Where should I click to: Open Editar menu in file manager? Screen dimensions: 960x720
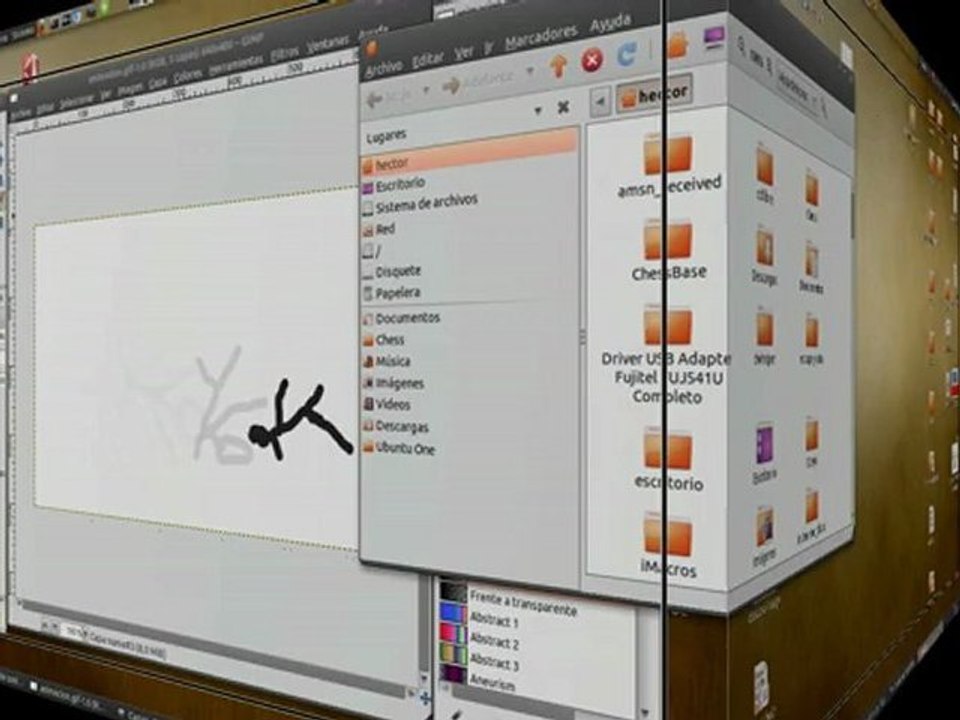[x=427, y=59]
